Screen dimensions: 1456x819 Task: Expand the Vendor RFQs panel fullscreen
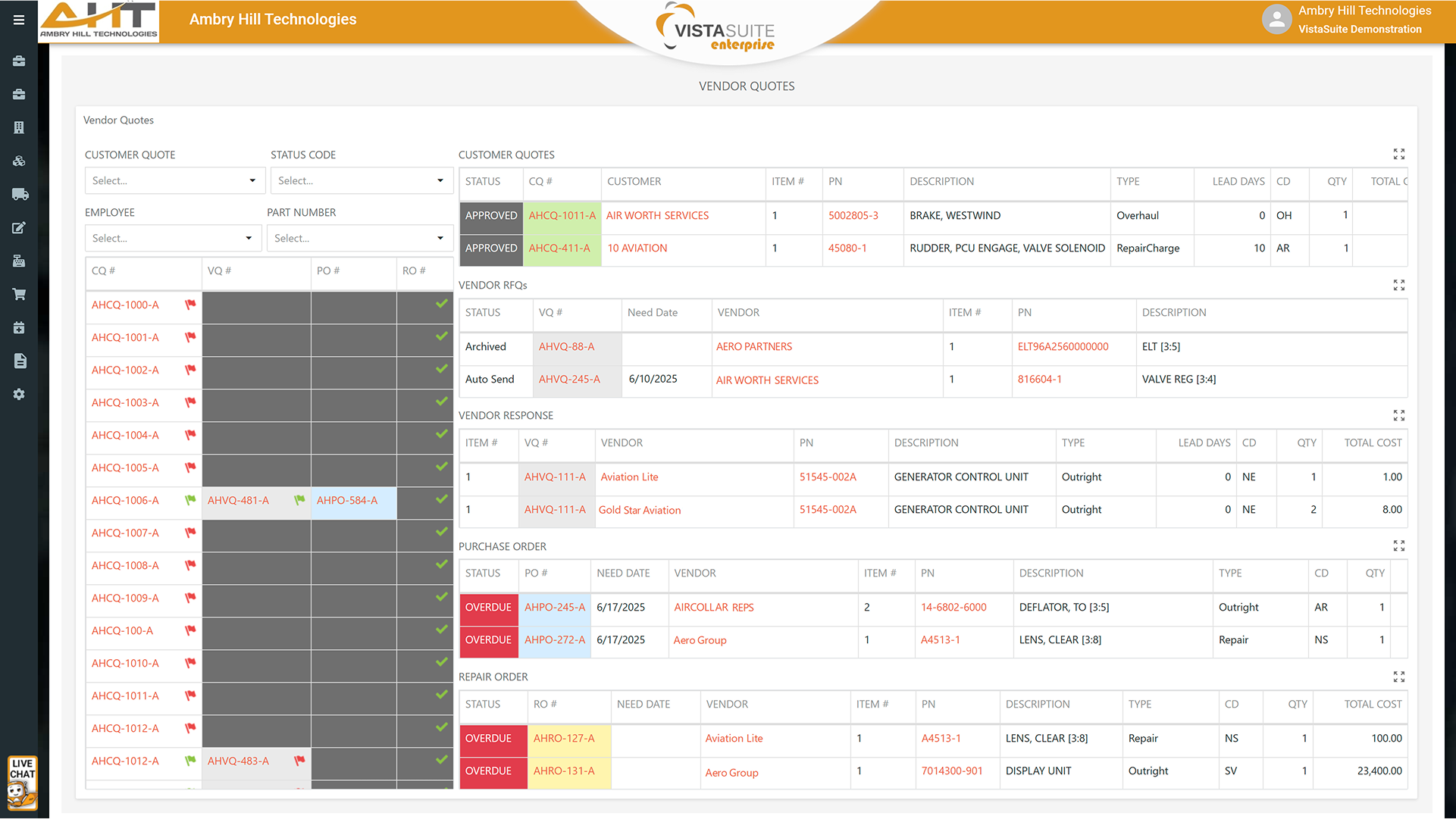1398,285
